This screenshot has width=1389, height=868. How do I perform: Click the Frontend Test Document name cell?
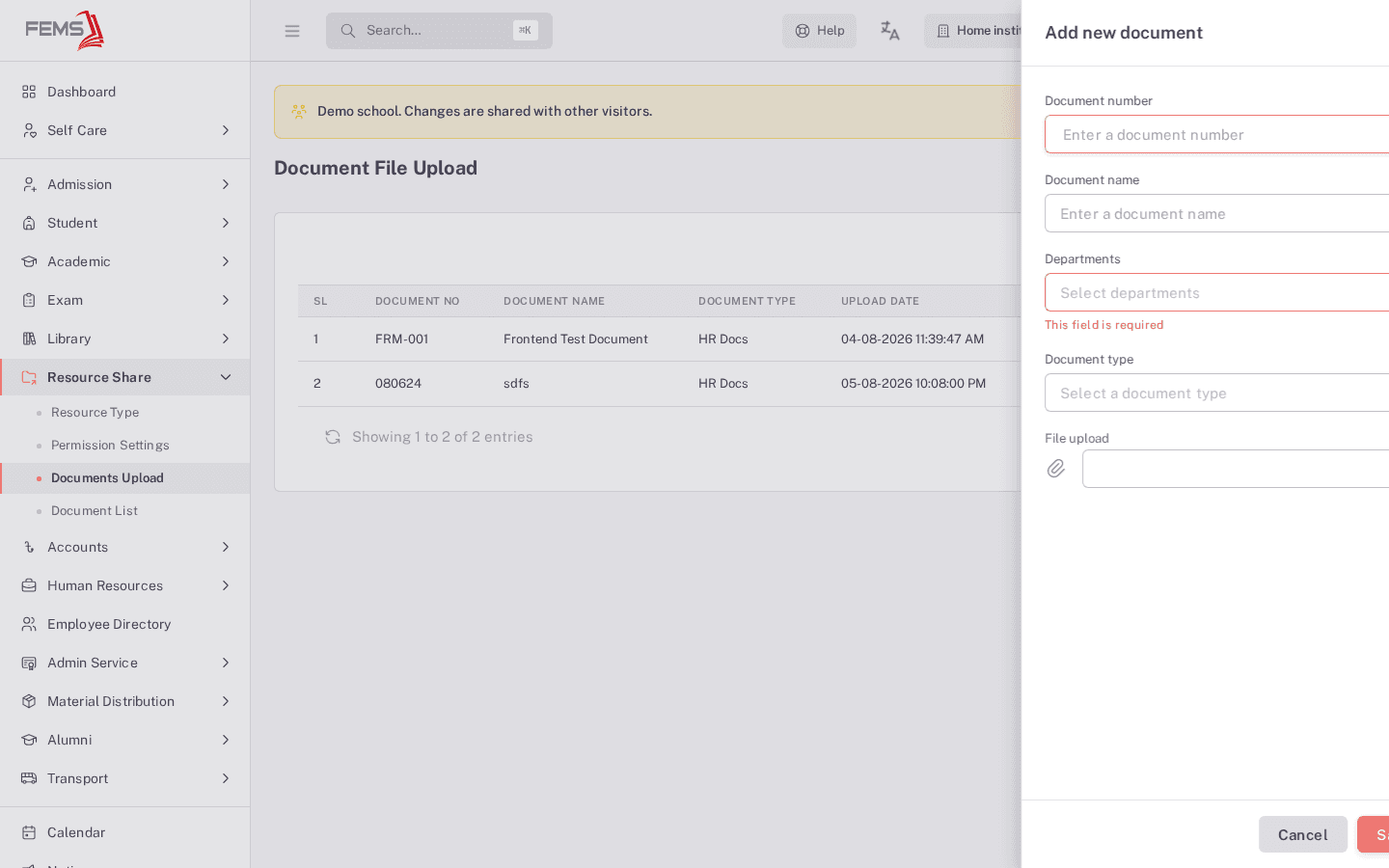[576, 339]
